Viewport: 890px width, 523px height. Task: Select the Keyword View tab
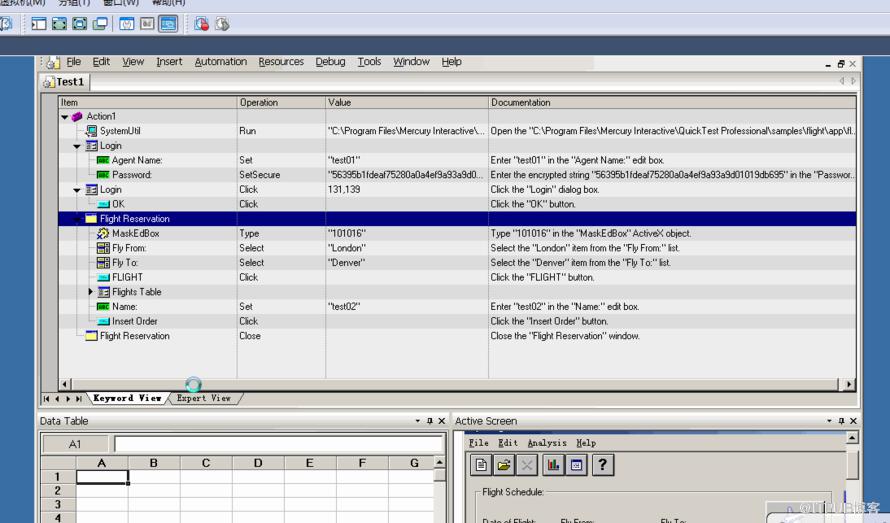127,398
